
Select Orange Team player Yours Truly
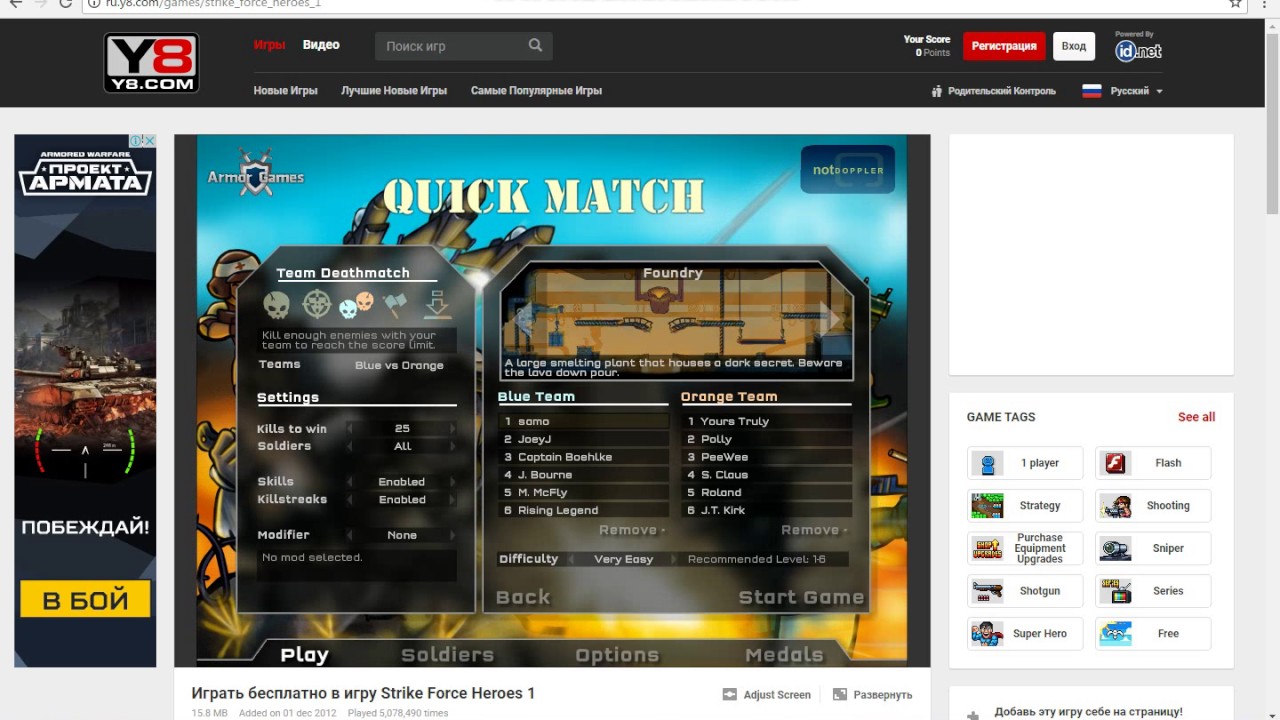tap(766, 421)
